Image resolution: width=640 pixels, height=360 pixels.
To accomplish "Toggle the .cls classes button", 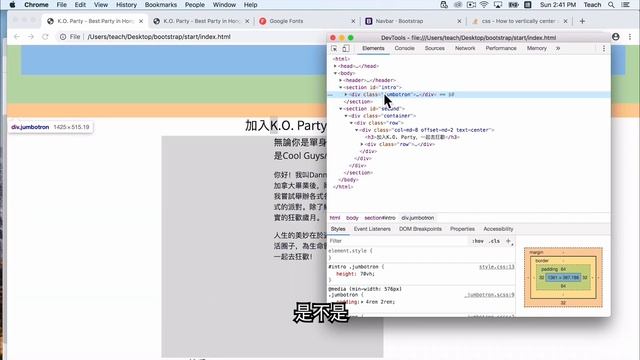I will (494, 241).
